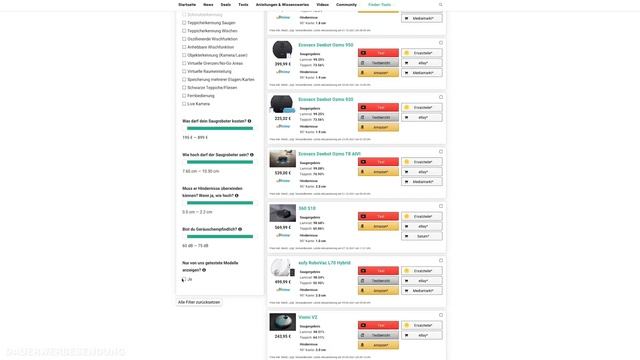Open Ersatzteile for Deebot Ozmo T8 AIVI
Image resolution: width=640 pixels, height=360 pixels.
pos(422,162)
